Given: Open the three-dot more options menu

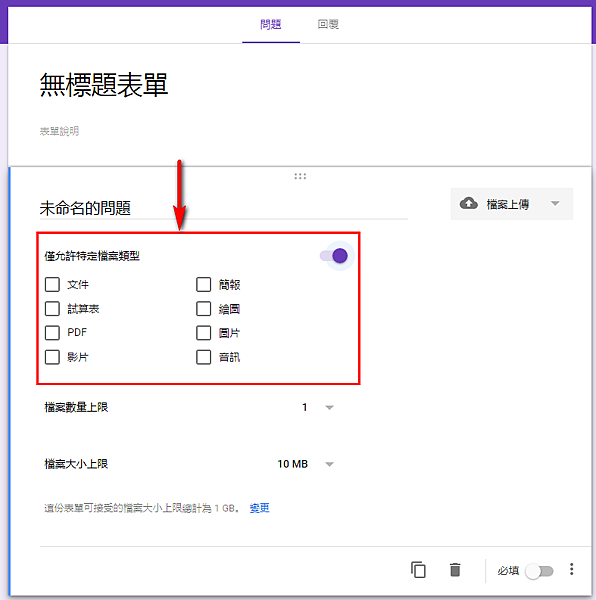Looking at the screenshot, I should coord(571,569).
